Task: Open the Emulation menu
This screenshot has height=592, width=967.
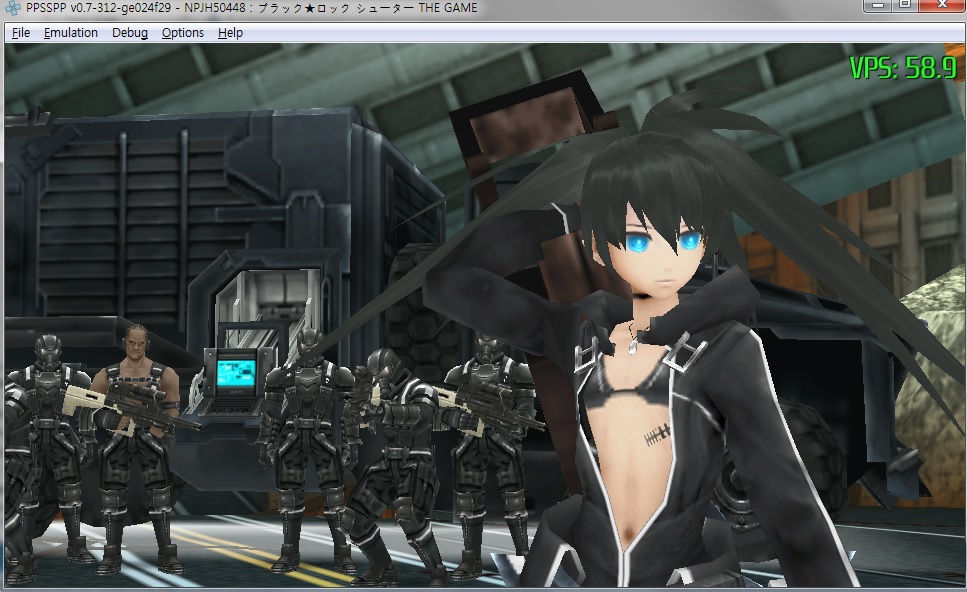Action: pos(71,33)
